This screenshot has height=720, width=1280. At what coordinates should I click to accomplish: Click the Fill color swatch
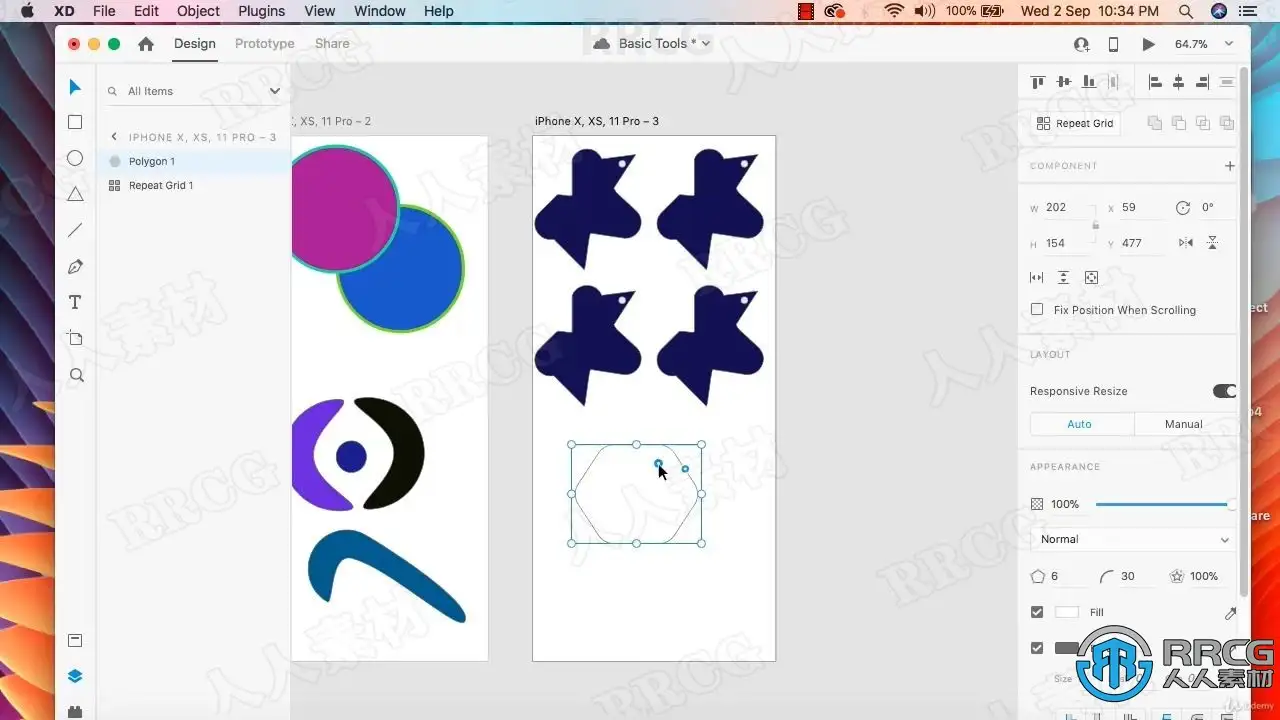1067,612
